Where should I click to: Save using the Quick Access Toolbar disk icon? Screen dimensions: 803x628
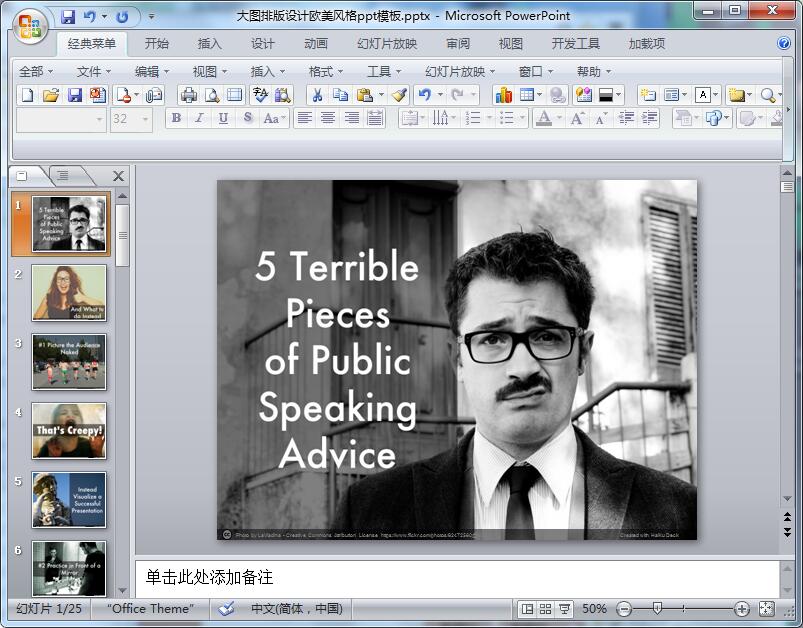[68, 16]
